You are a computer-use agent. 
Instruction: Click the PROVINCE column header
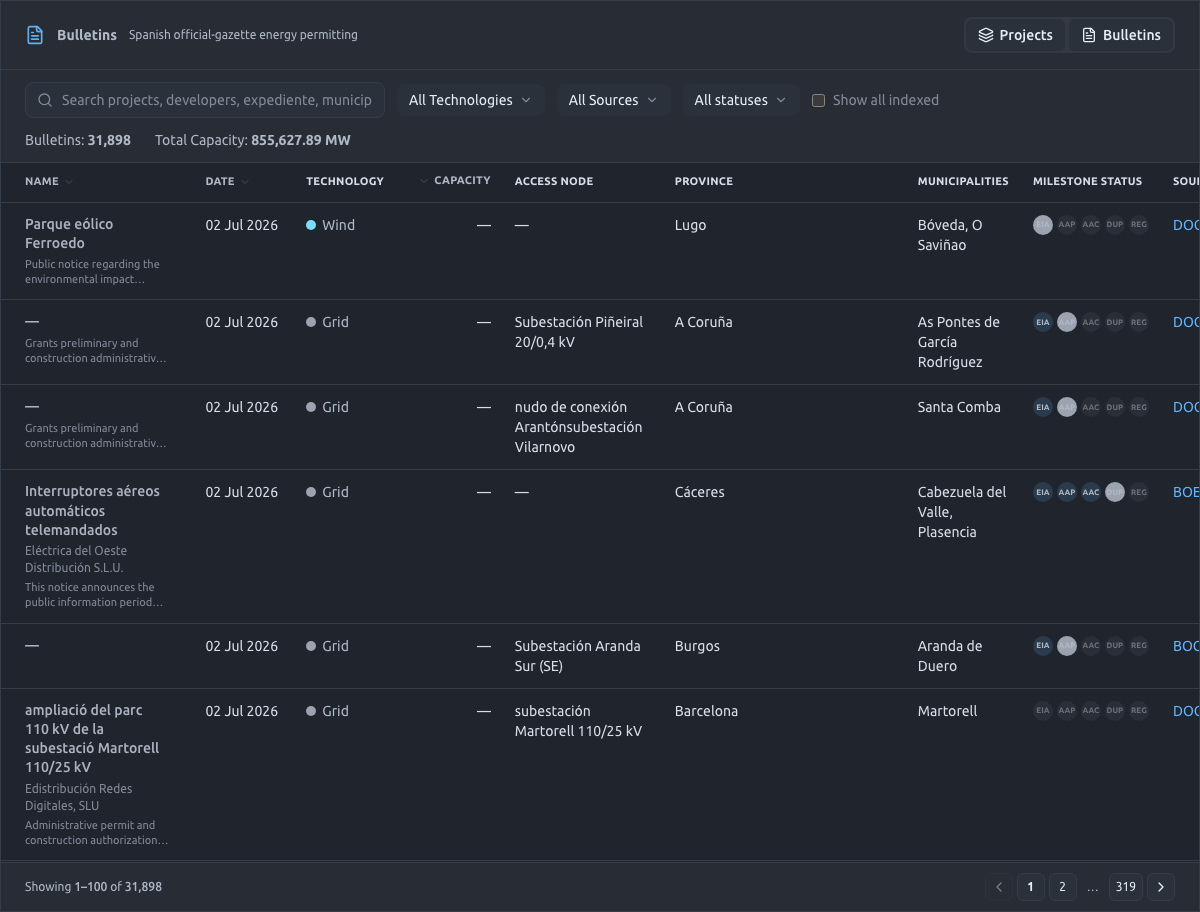[x=704, y=182]
